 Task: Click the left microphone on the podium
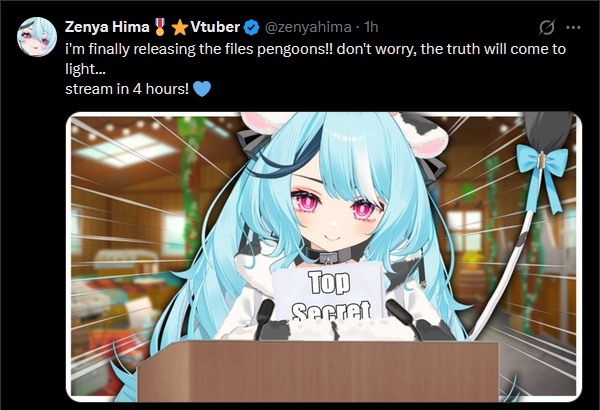point(264,319)
